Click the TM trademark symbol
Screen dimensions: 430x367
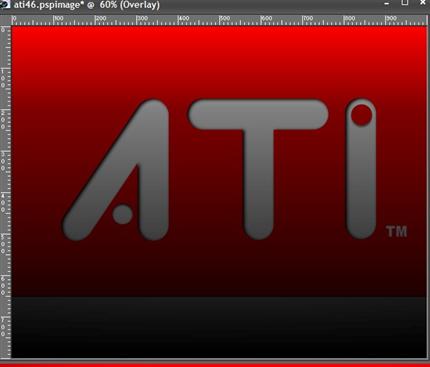pos(397,231)
